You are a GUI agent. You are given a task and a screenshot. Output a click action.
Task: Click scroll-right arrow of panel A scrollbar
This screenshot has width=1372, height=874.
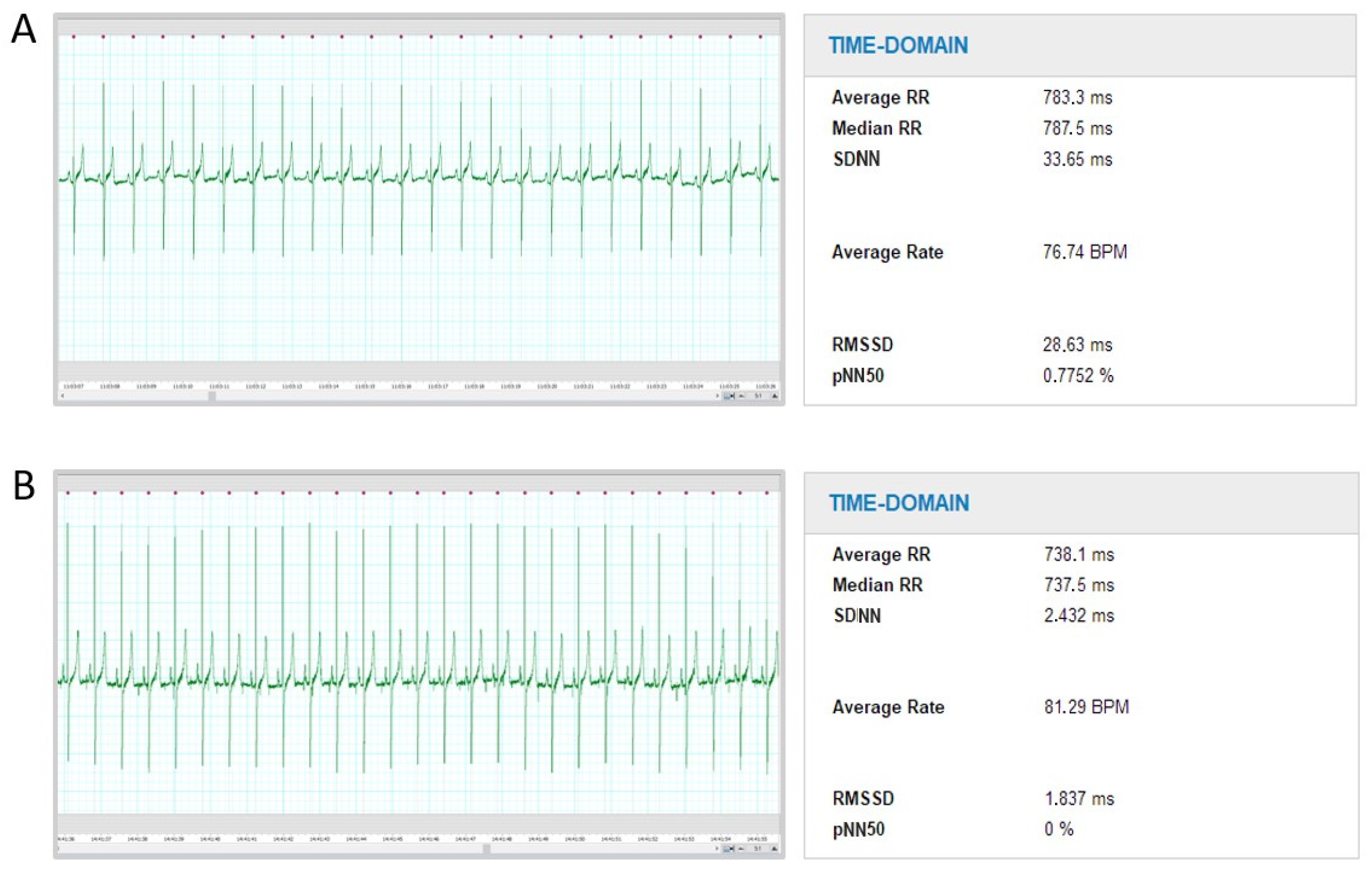click(x=718, y=396)
